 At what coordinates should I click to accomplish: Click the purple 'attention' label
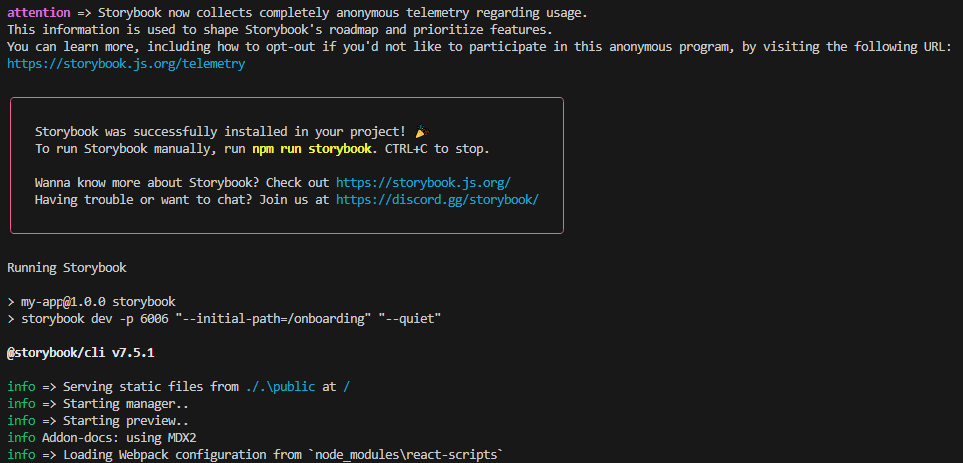coord(39,12)
